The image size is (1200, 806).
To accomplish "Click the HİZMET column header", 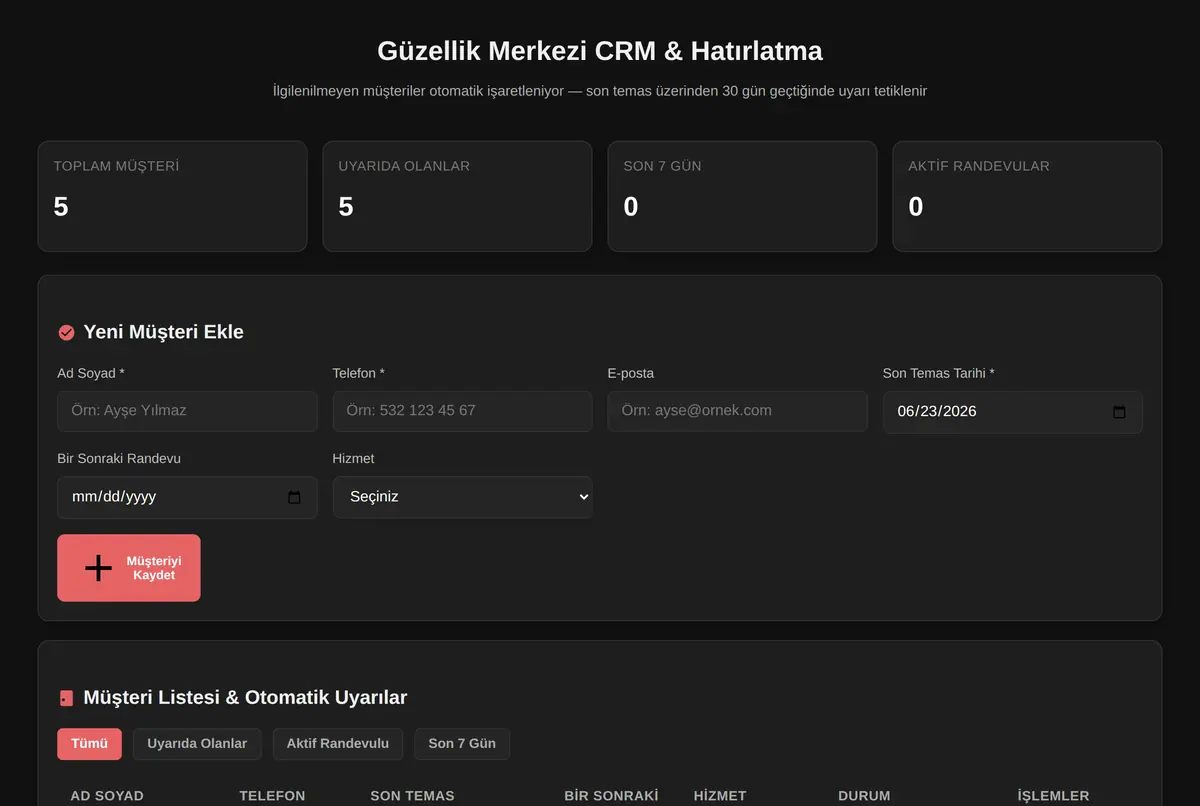I will click(720, 796).
